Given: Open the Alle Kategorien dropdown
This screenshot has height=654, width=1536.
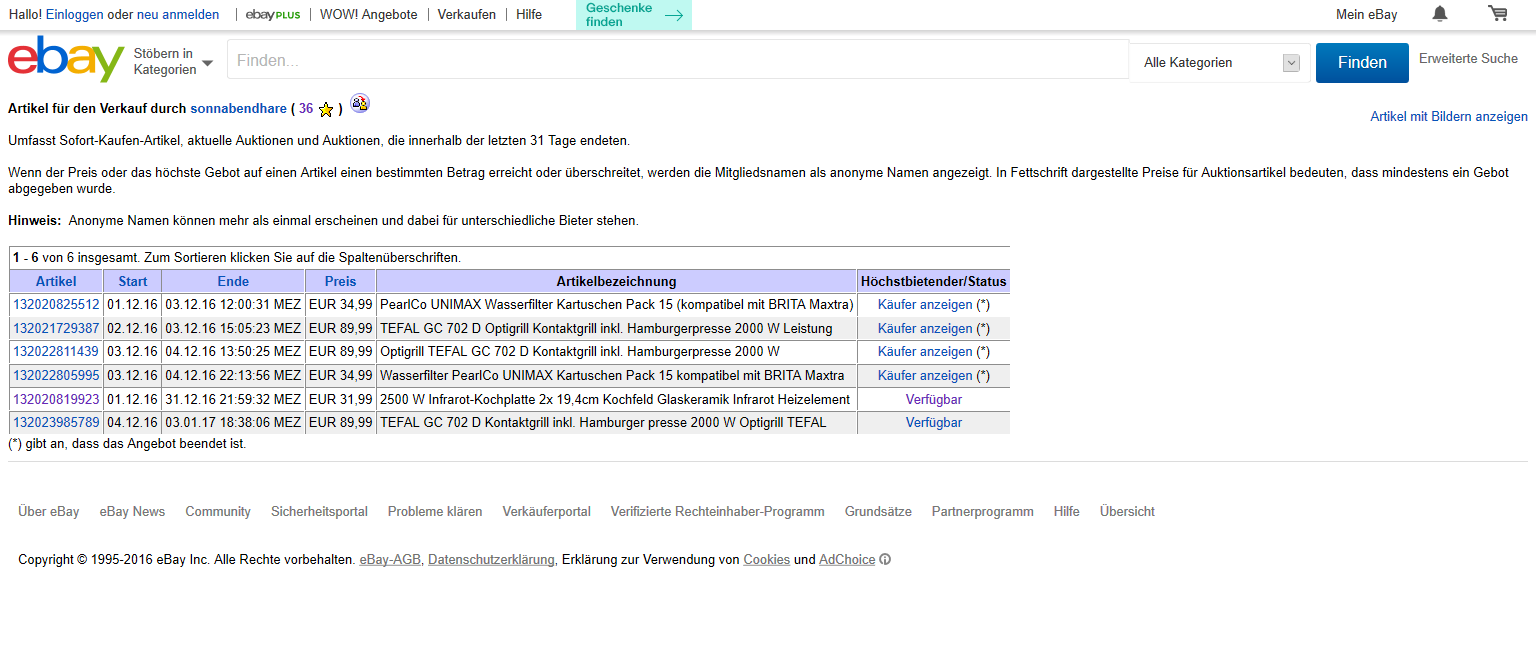Looking at the screenshot, I should pos(1220,62).
